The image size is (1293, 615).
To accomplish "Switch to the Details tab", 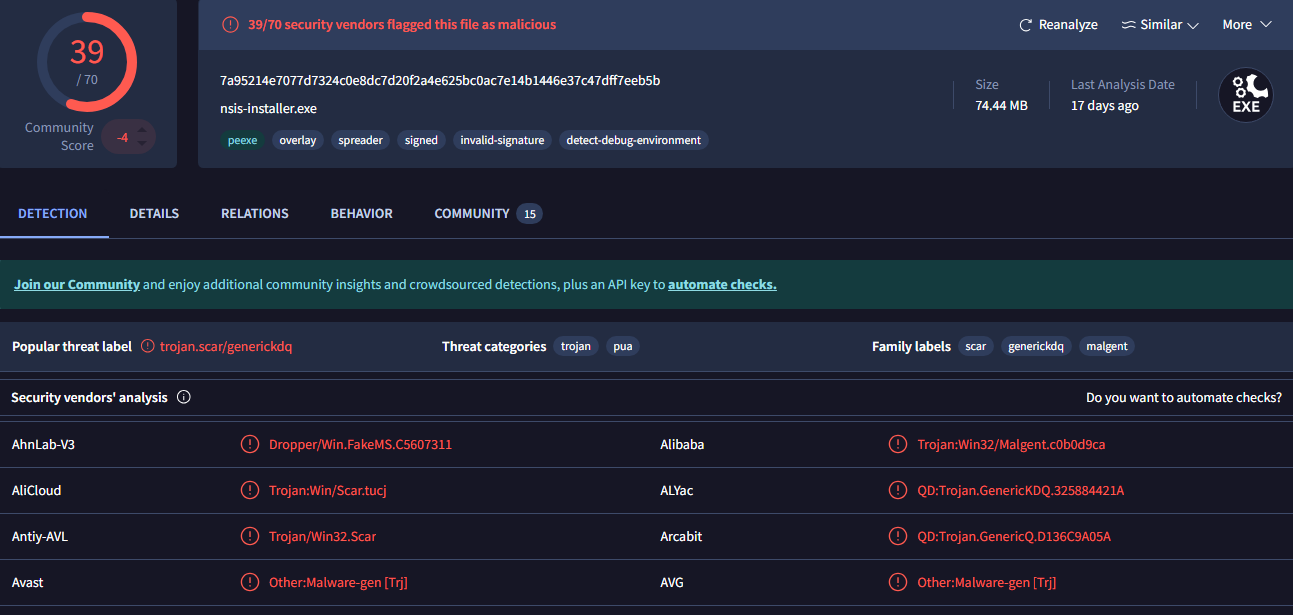I will click(x=154, y=213).
